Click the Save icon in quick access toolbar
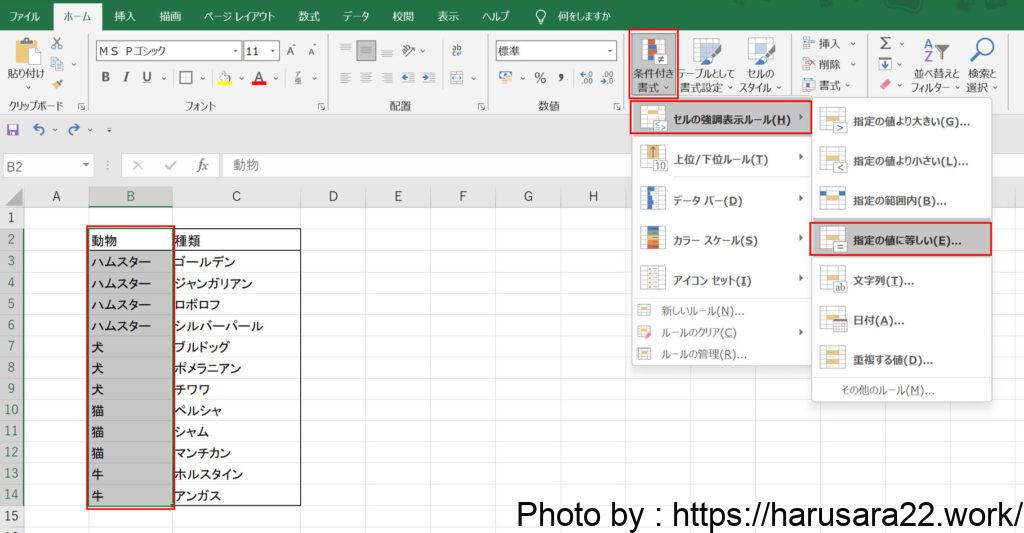The image size is (1024, 533). (13, 129)
